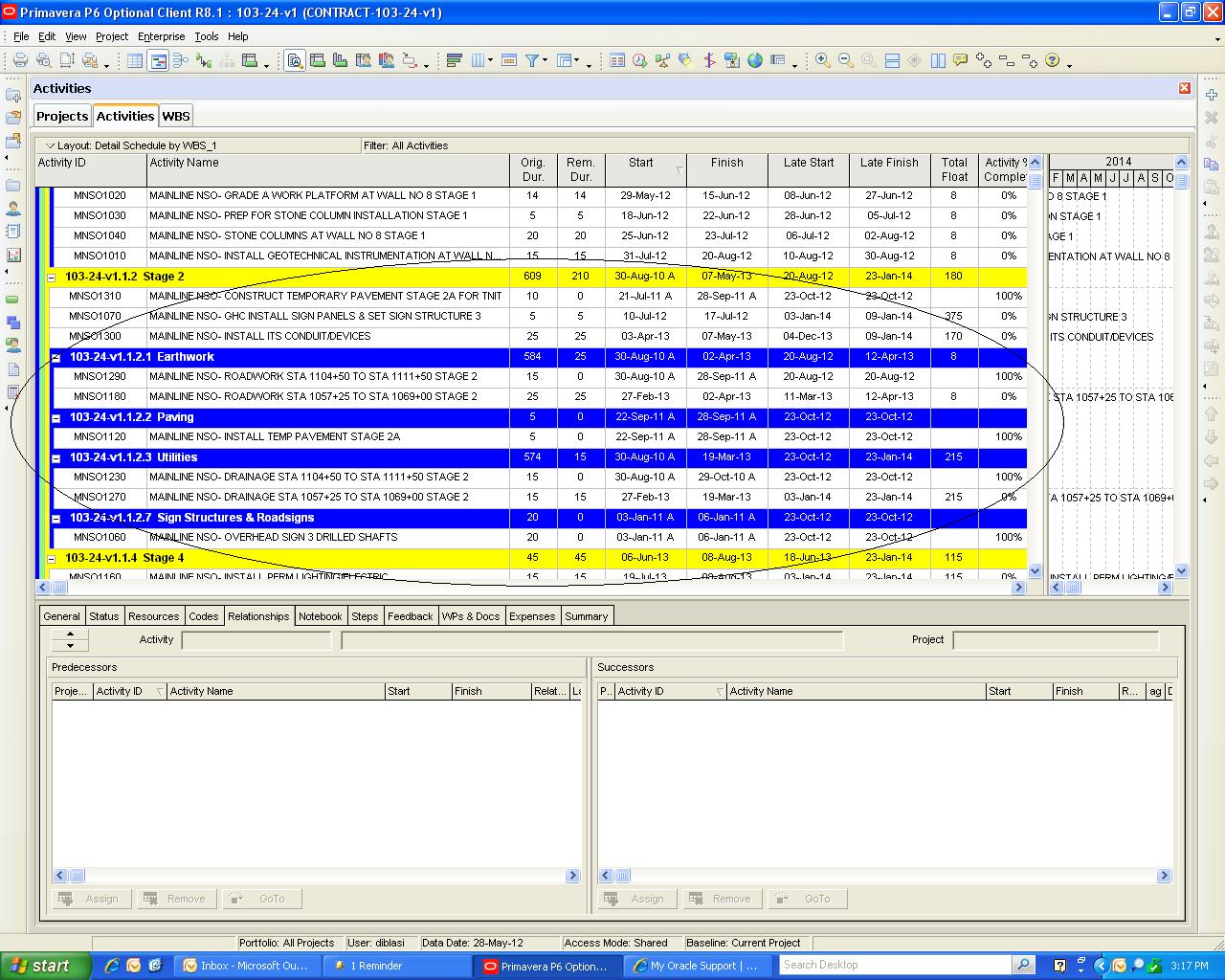Open the Columns toolbar icon
This screenshot has height=980, width=1225.
point(478,60)
